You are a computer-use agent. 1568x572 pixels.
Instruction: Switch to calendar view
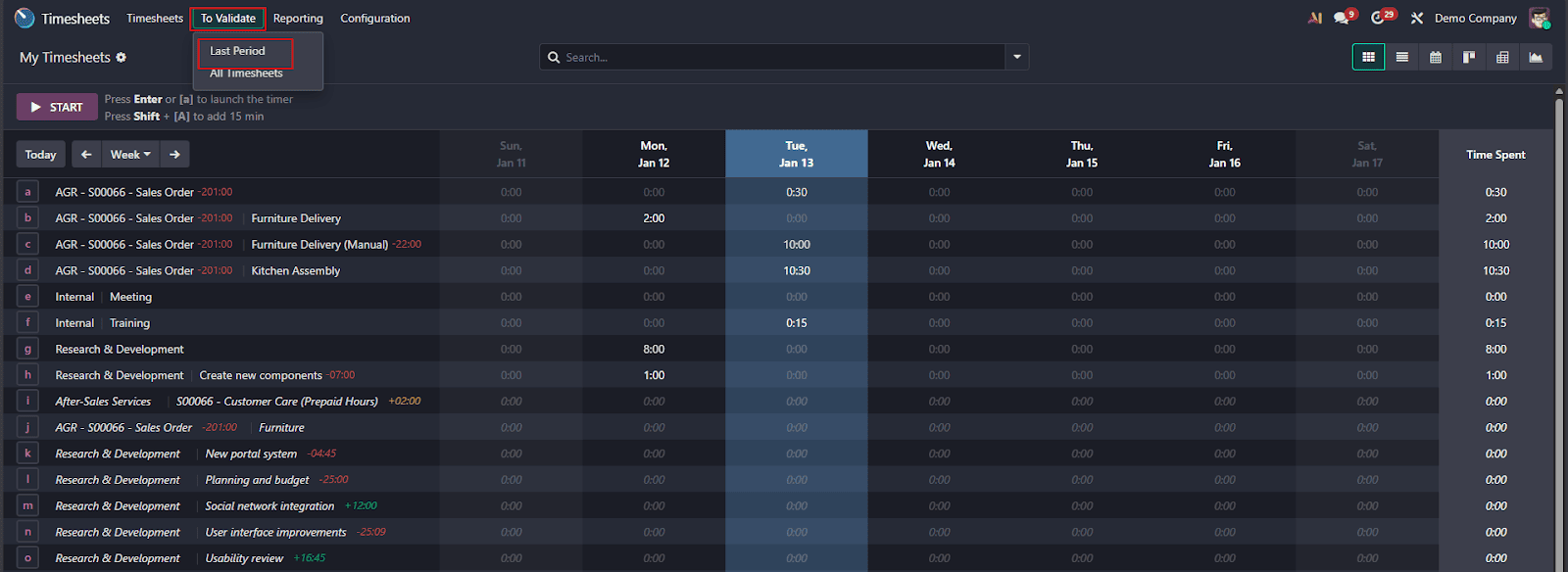(x=1436, y=57)
